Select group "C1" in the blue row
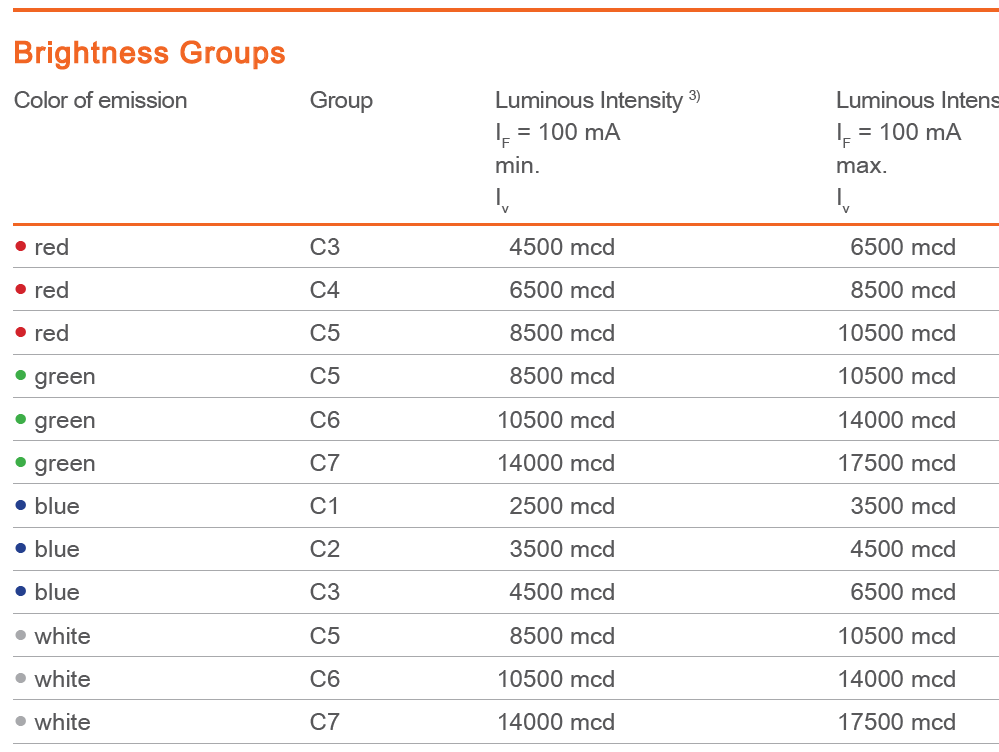 324,506
